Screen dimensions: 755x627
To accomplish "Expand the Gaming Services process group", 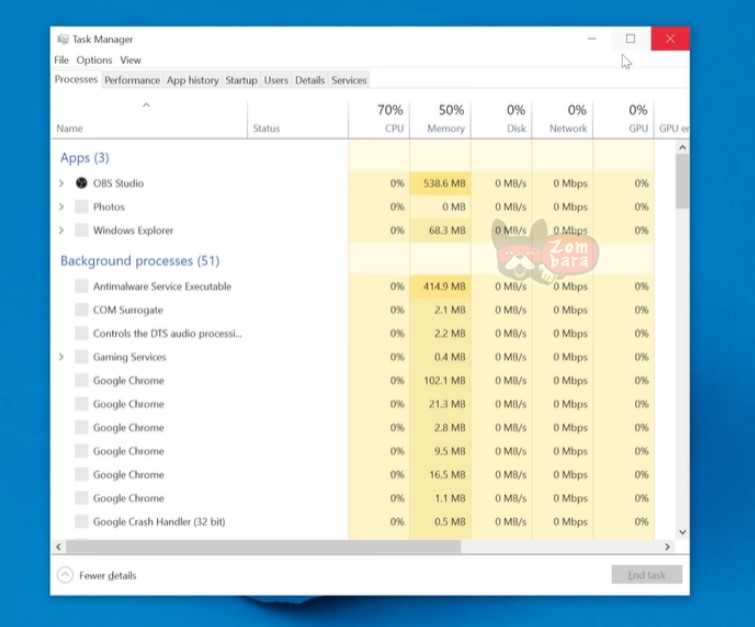I will point(61,357).
